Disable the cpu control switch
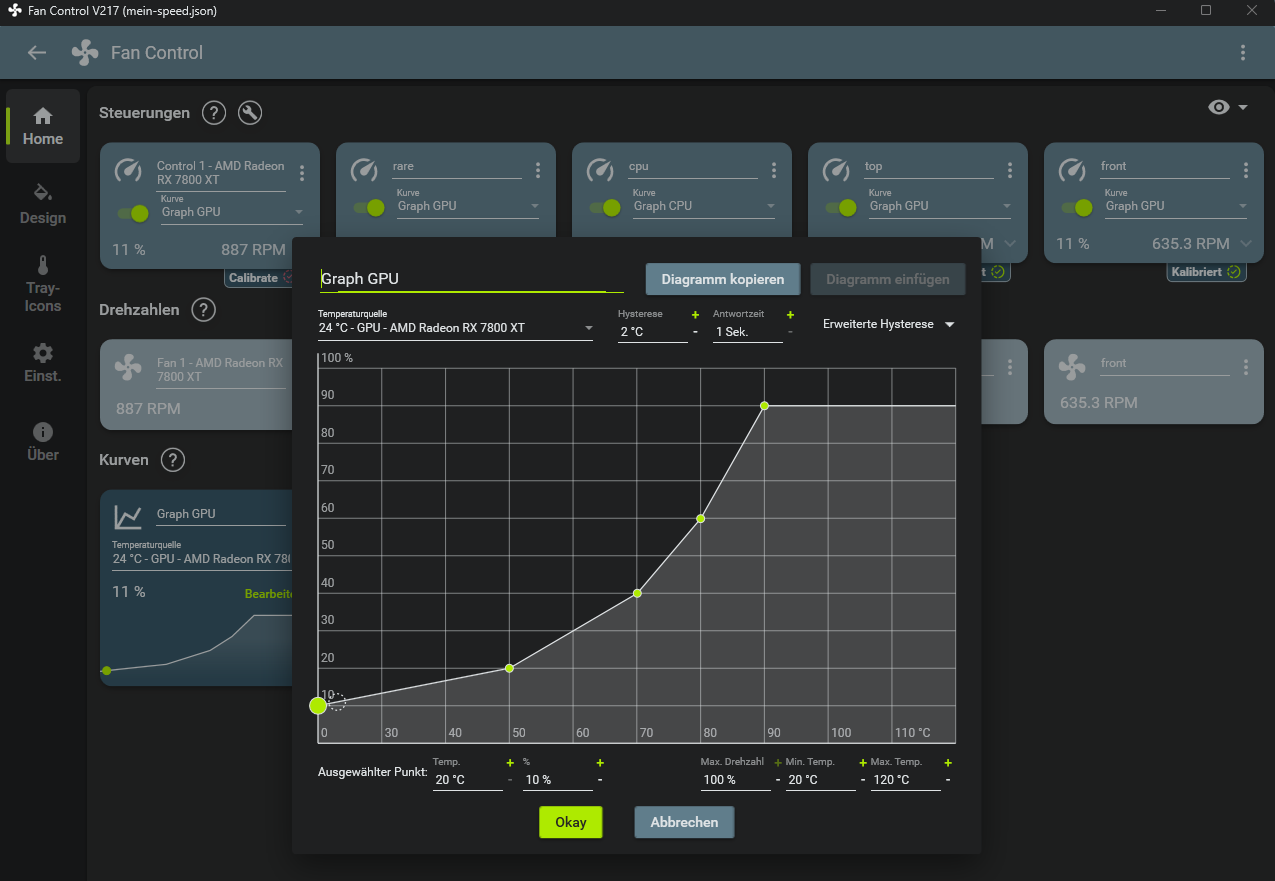This screenshot has width=1275, height=881. [605, 207]
